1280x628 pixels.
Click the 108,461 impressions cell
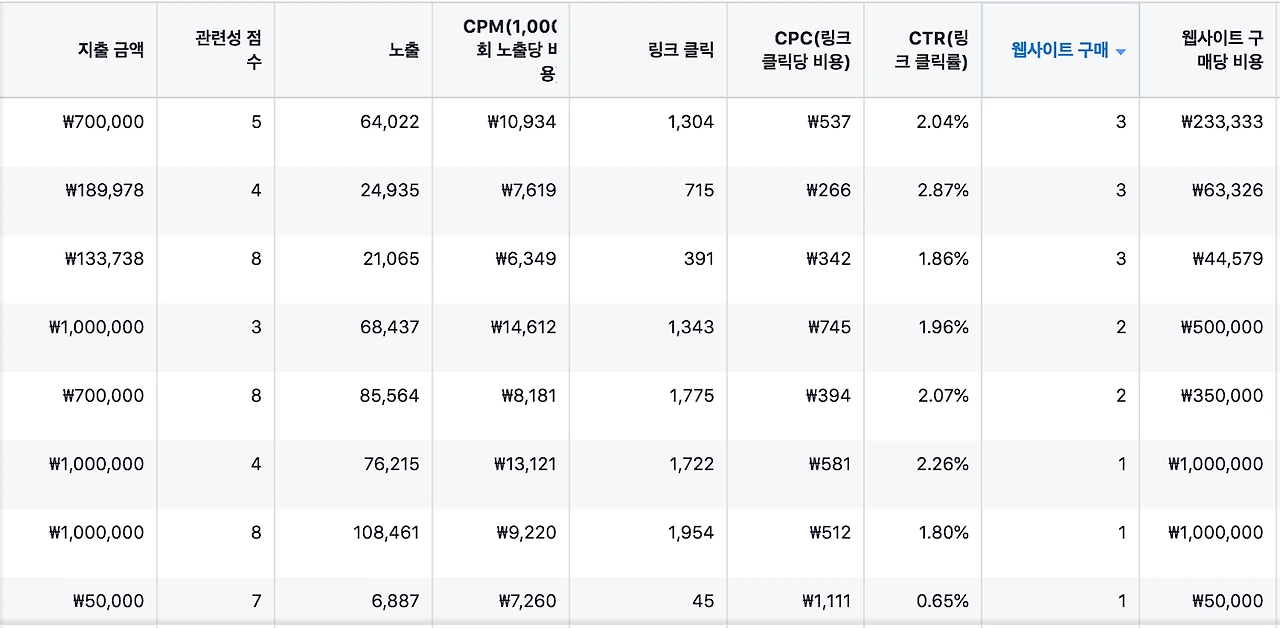coord(386,532)
